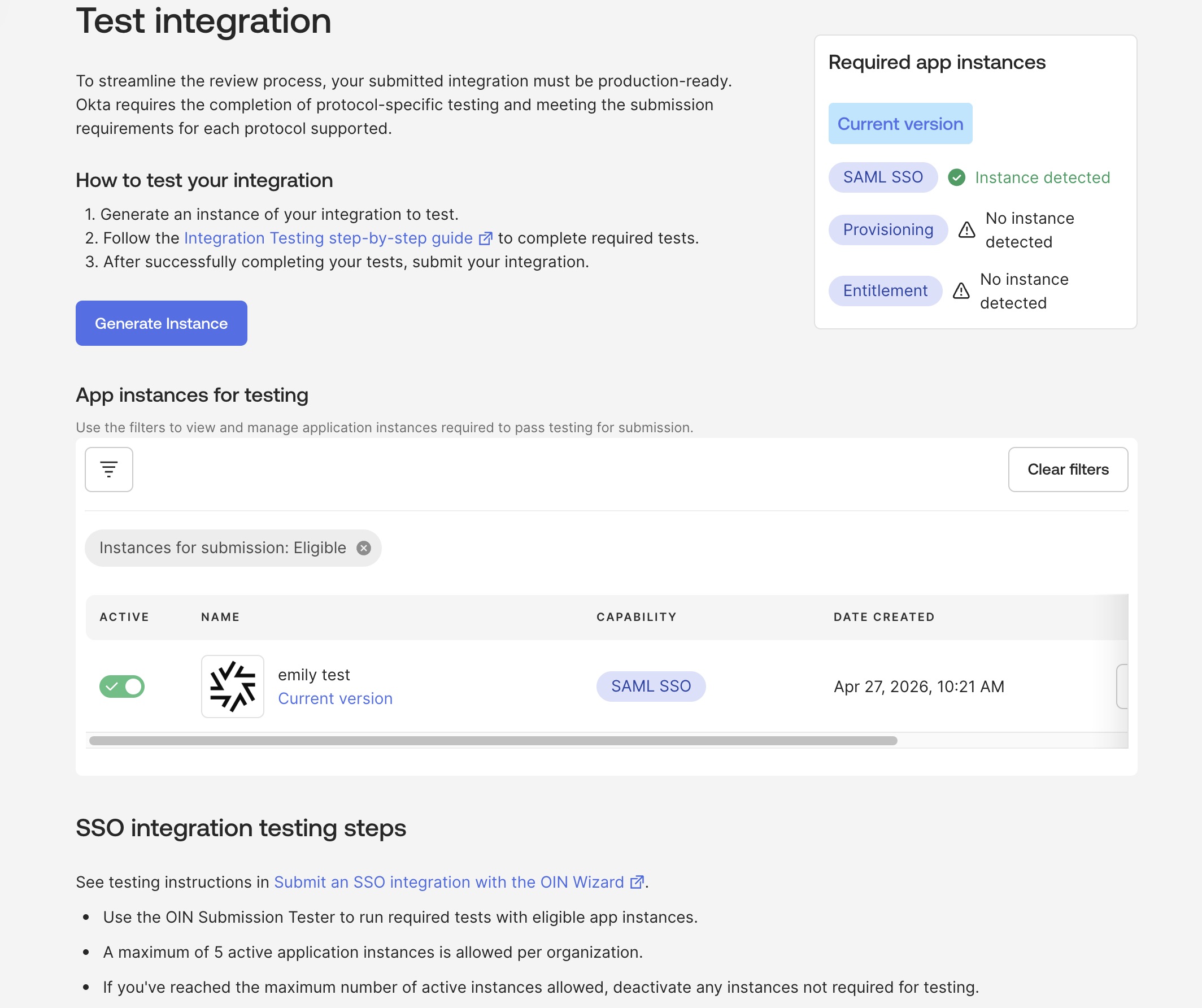The image size is (1202, 1008).
Task: Click the Entitlement tag
Action: (886, 291)
